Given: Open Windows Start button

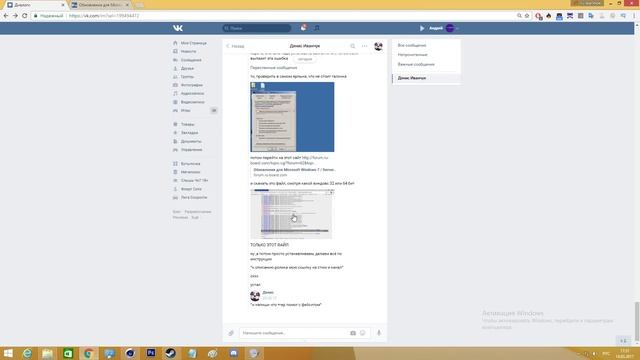Looking at the screenshot, I should pos(8,353).
